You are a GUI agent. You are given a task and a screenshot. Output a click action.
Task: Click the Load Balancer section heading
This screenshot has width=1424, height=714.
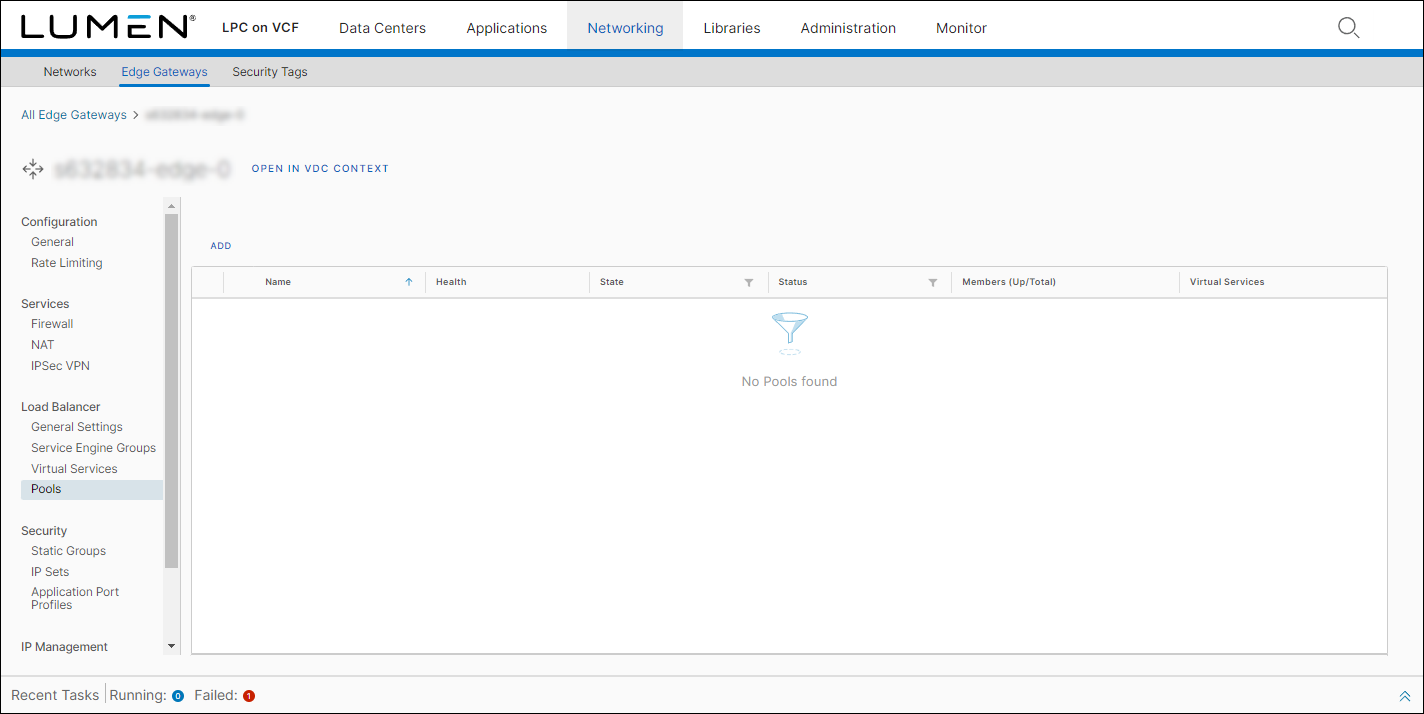click(61, 407)
